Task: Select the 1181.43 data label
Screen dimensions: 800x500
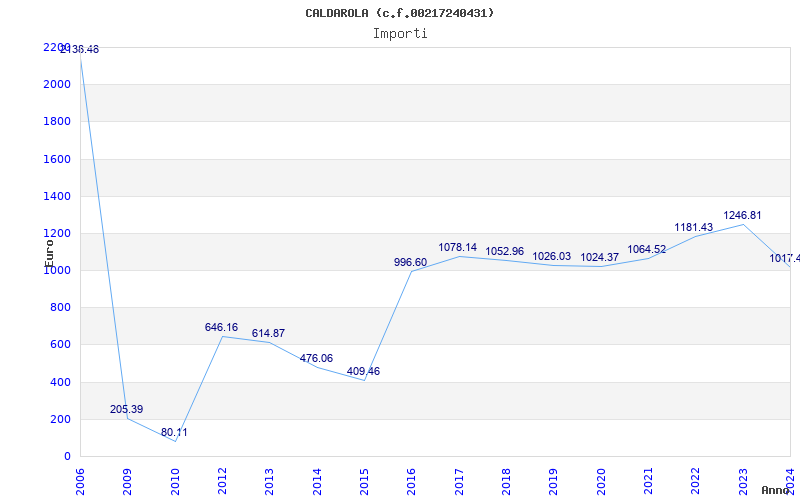Action: 694,228
